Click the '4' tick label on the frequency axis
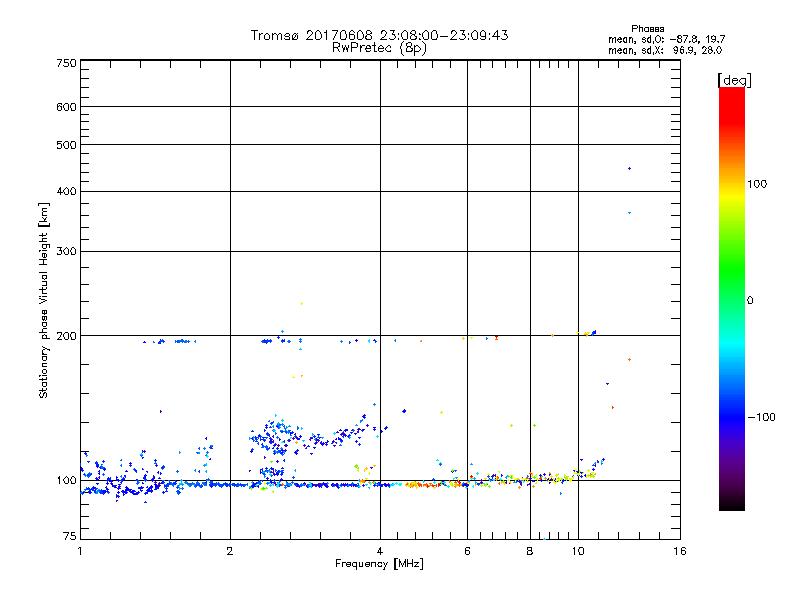Image resolution: width=800 pixels, height=600 pixels. tap(380, 552)
